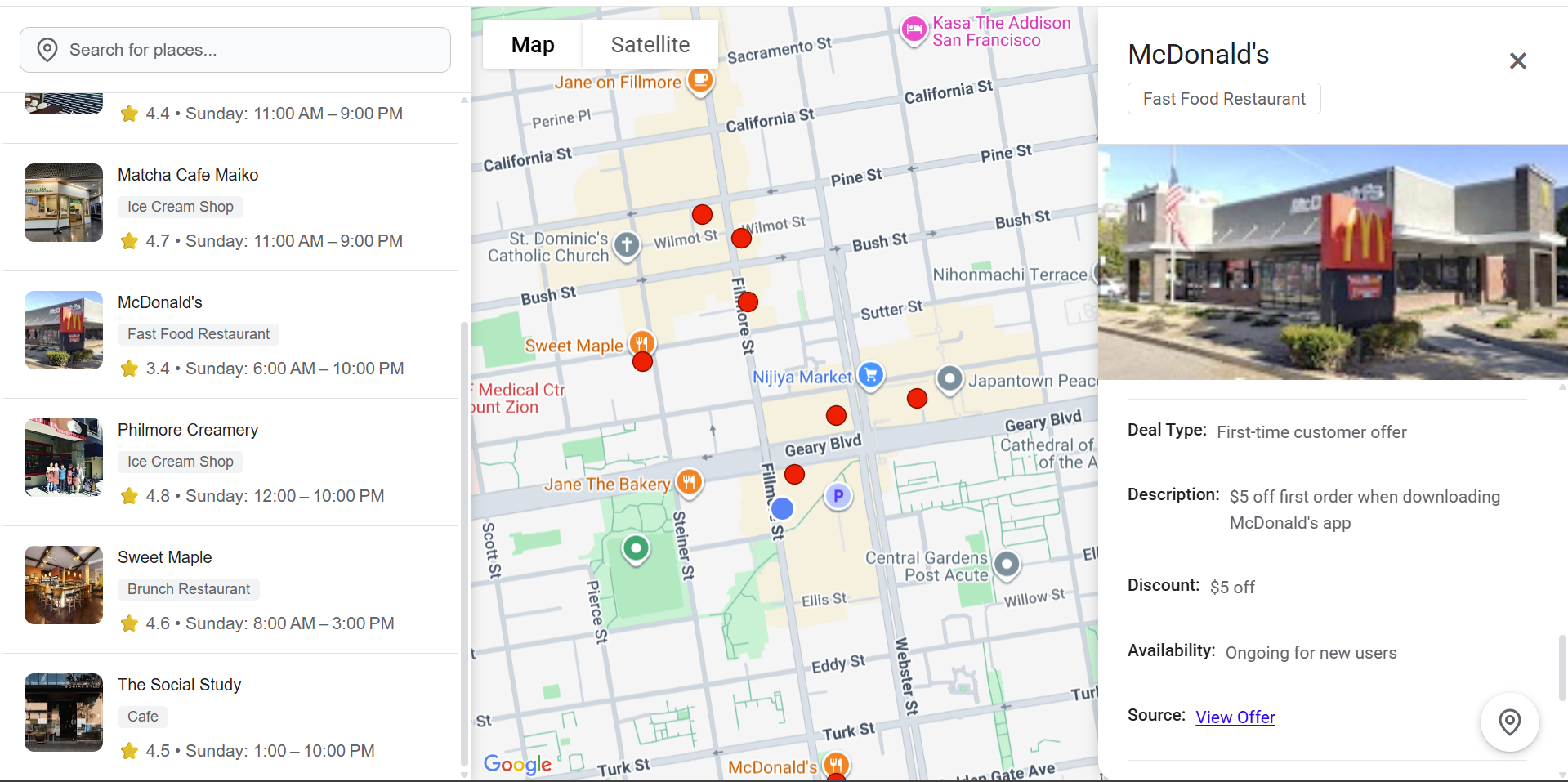This screenshot has height=782, width=1568.
Task: Click "4.7 • Sunday: 11:00 AM – 9:00 PM" text
Action: [x=275, y=241]
